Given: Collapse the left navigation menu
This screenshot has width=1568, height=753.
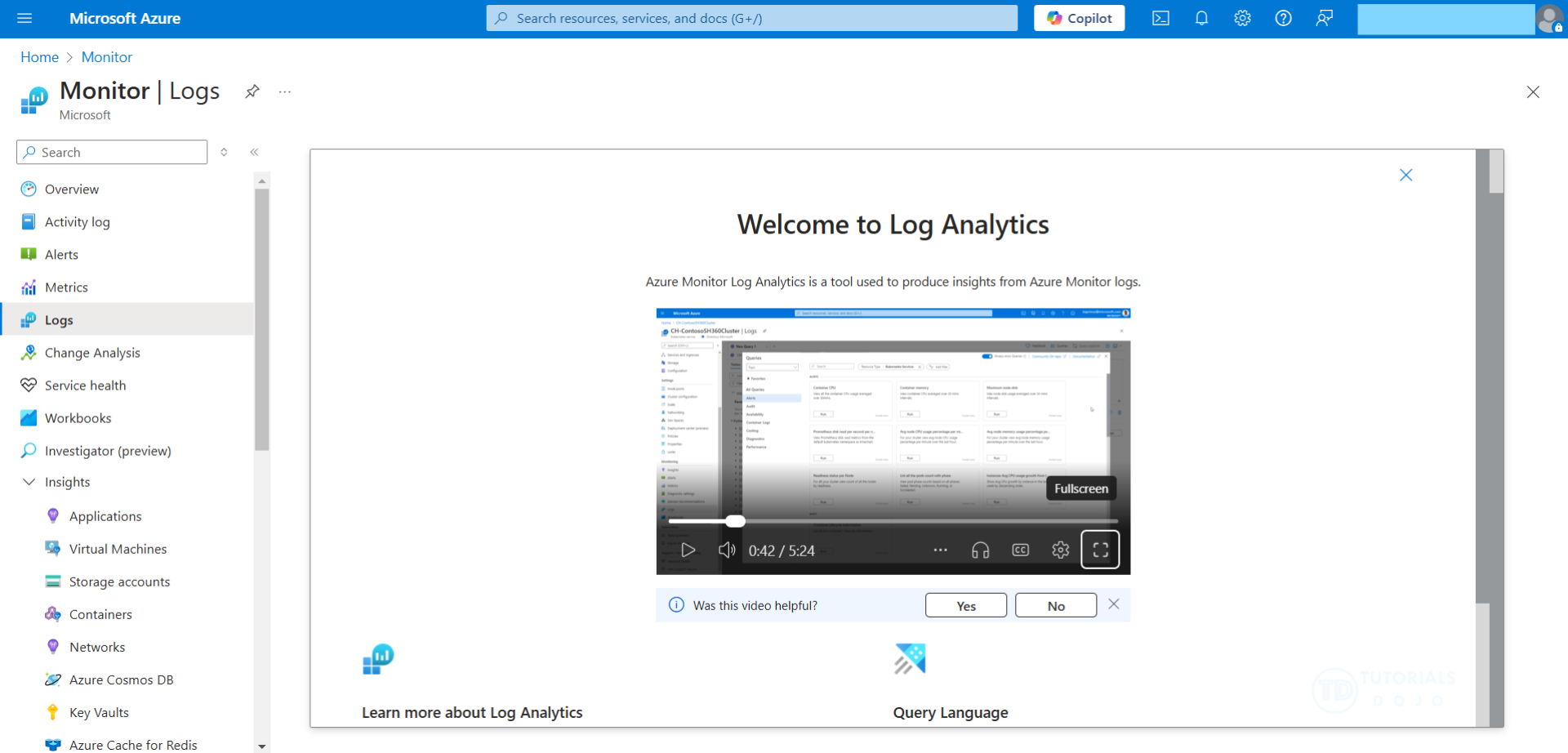Looking at the screenshot, I should [x=255, y=152].
